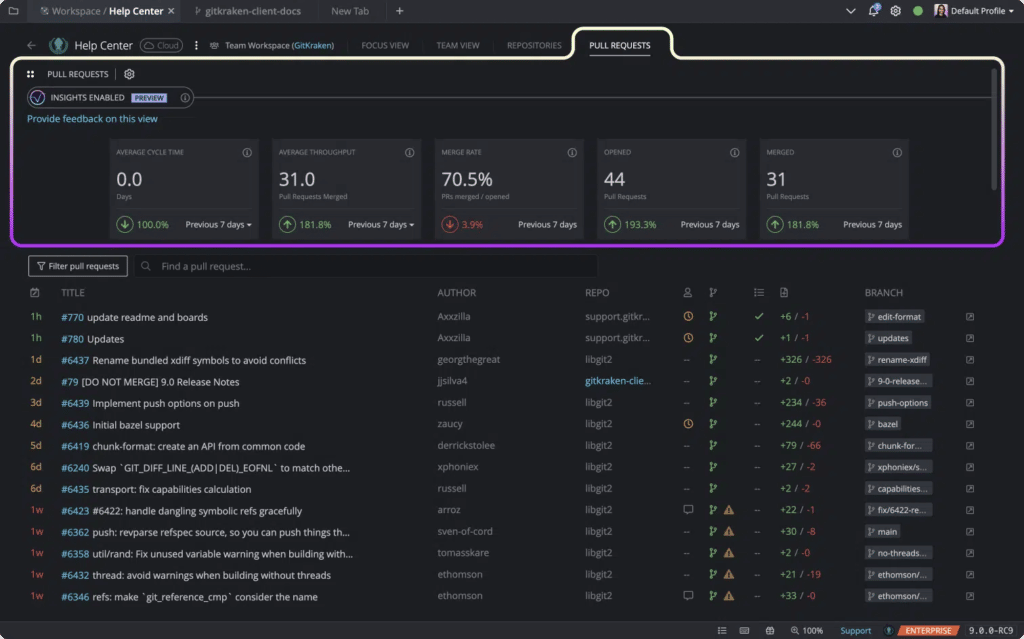Click the folder icon in the top tab bar
Image resolution: width=1024 pixels, height=639 pixels.
[x=13, y=11]
